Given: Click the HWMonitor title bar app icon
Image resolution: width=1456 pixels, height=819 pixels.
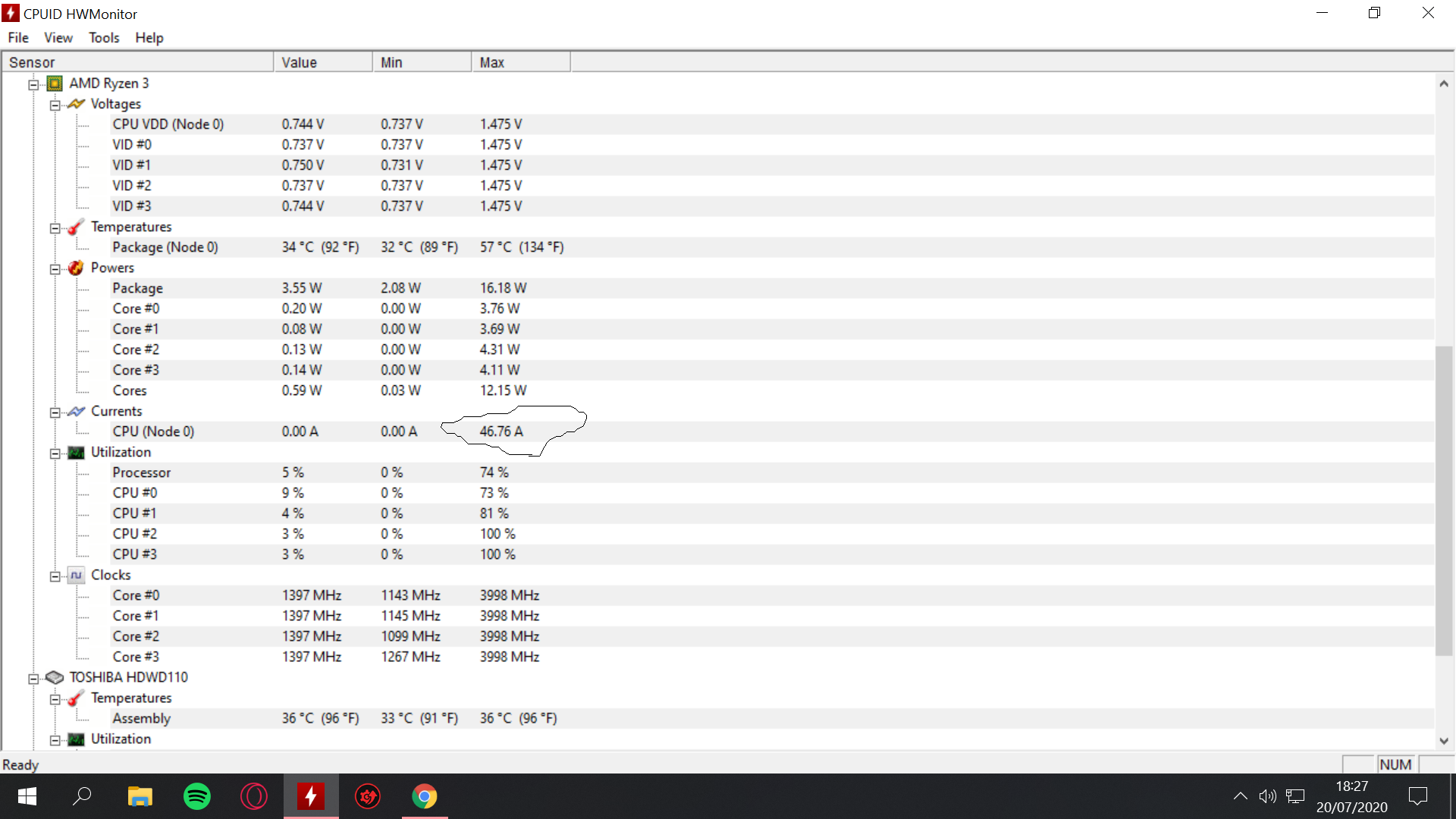Looking at the screenshot, I should click(x=11, y=14).
